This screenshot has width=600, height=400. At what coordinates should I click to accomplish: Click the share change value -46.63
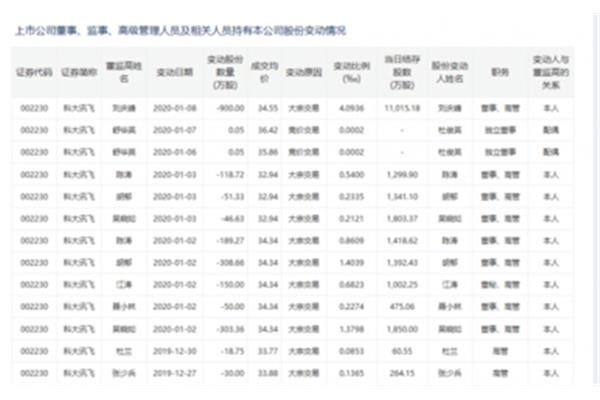pyautogui.click(x=232, y=219)
